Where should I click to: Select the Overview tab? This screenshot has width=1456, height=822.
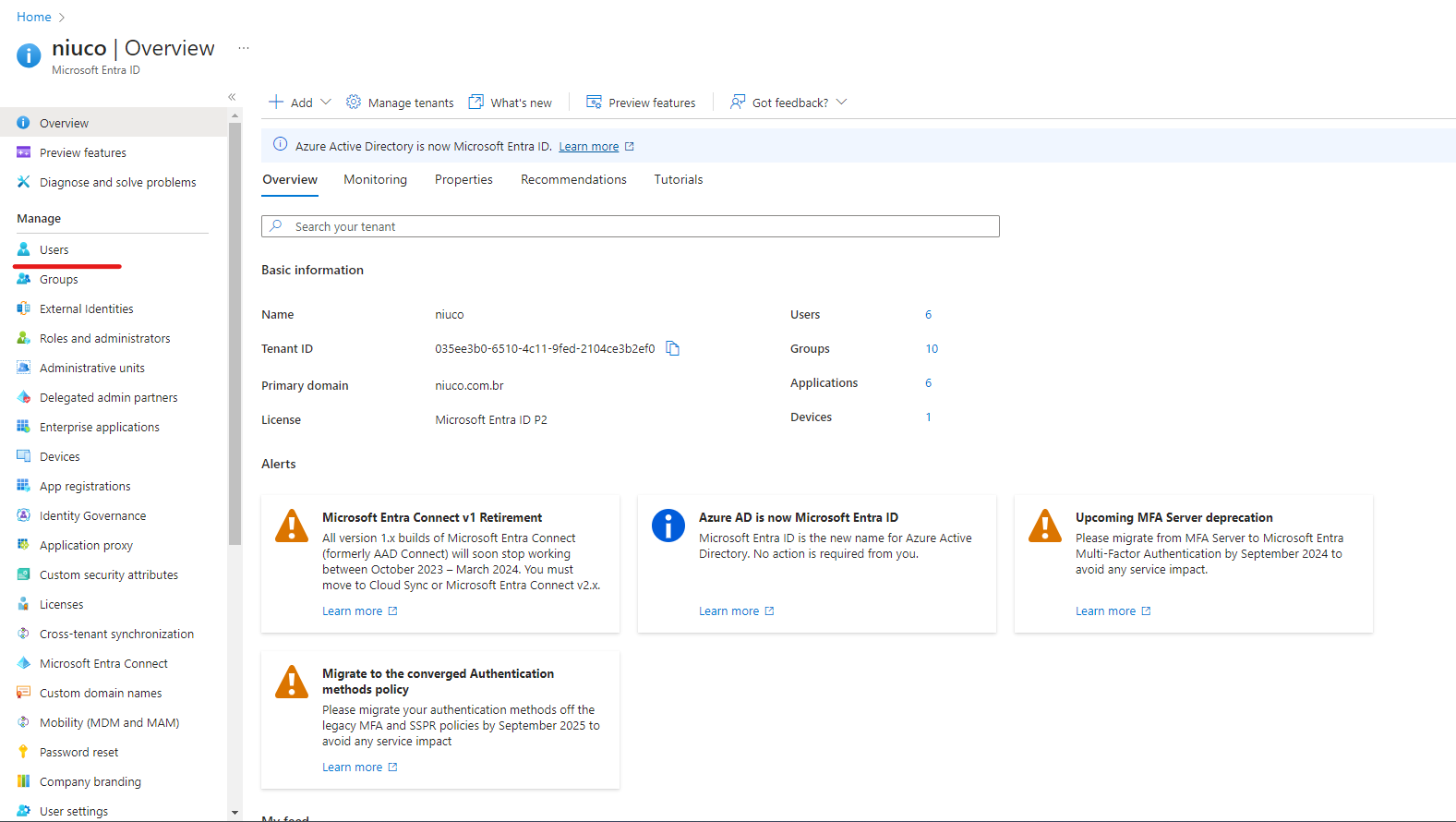[x=290, y=179]
